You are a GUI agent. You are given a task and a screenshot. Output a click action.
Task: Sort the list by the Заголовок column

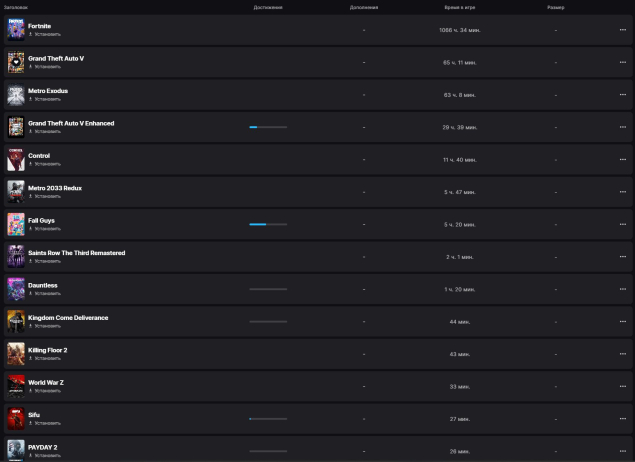(x=15, y=7)
